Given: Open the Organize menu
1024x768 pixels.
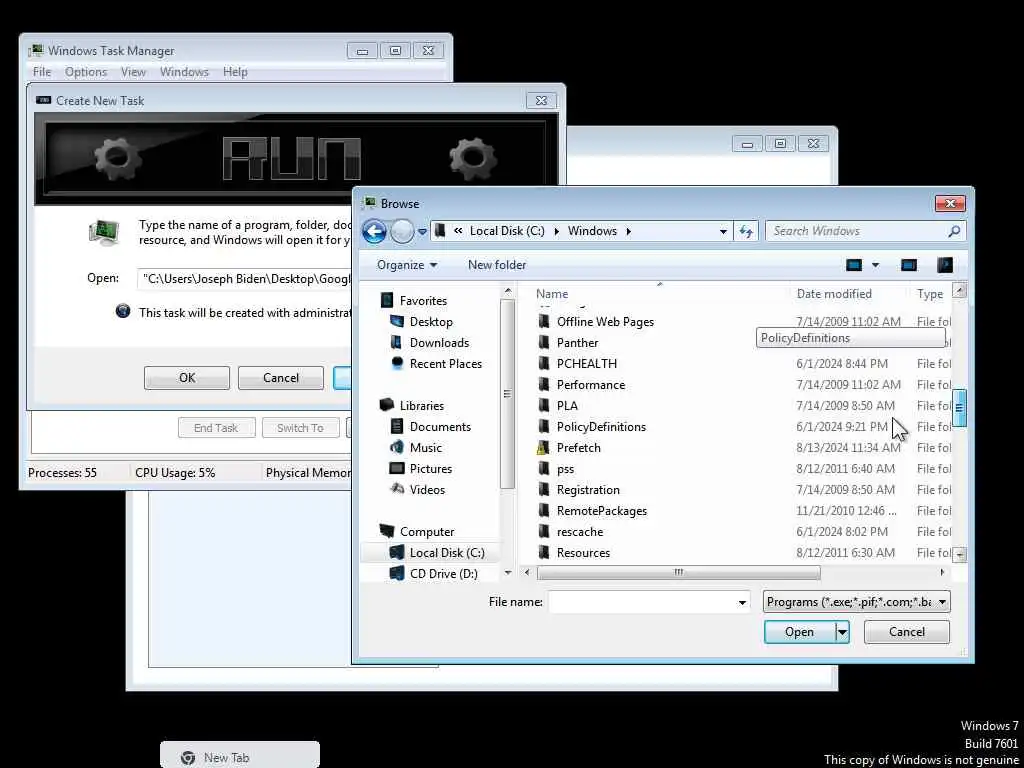Looking at the screenshot, I should point(407,265).
